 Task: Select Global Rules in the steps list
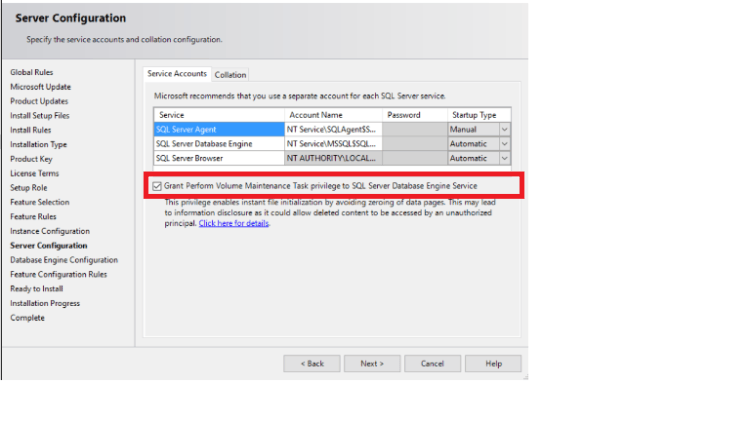tap(32, 72)
